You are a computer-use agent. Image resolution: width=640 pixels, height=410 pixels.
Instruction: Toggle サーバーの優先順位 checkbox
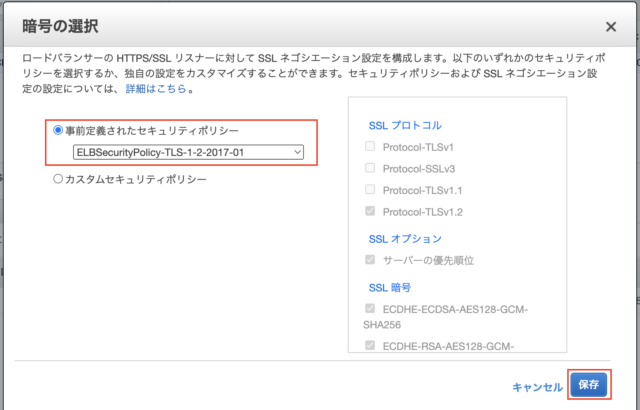click(370, 259)
